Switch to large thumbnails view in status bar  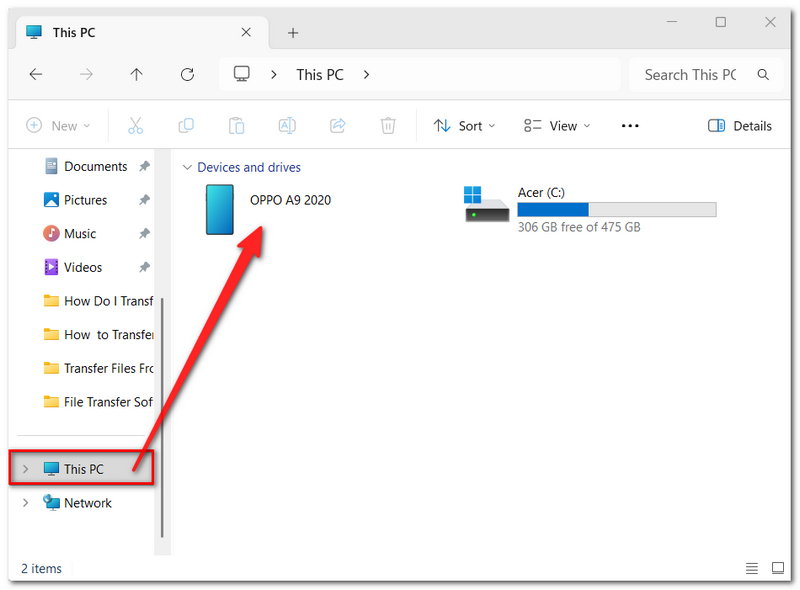[x=778, y=568]
